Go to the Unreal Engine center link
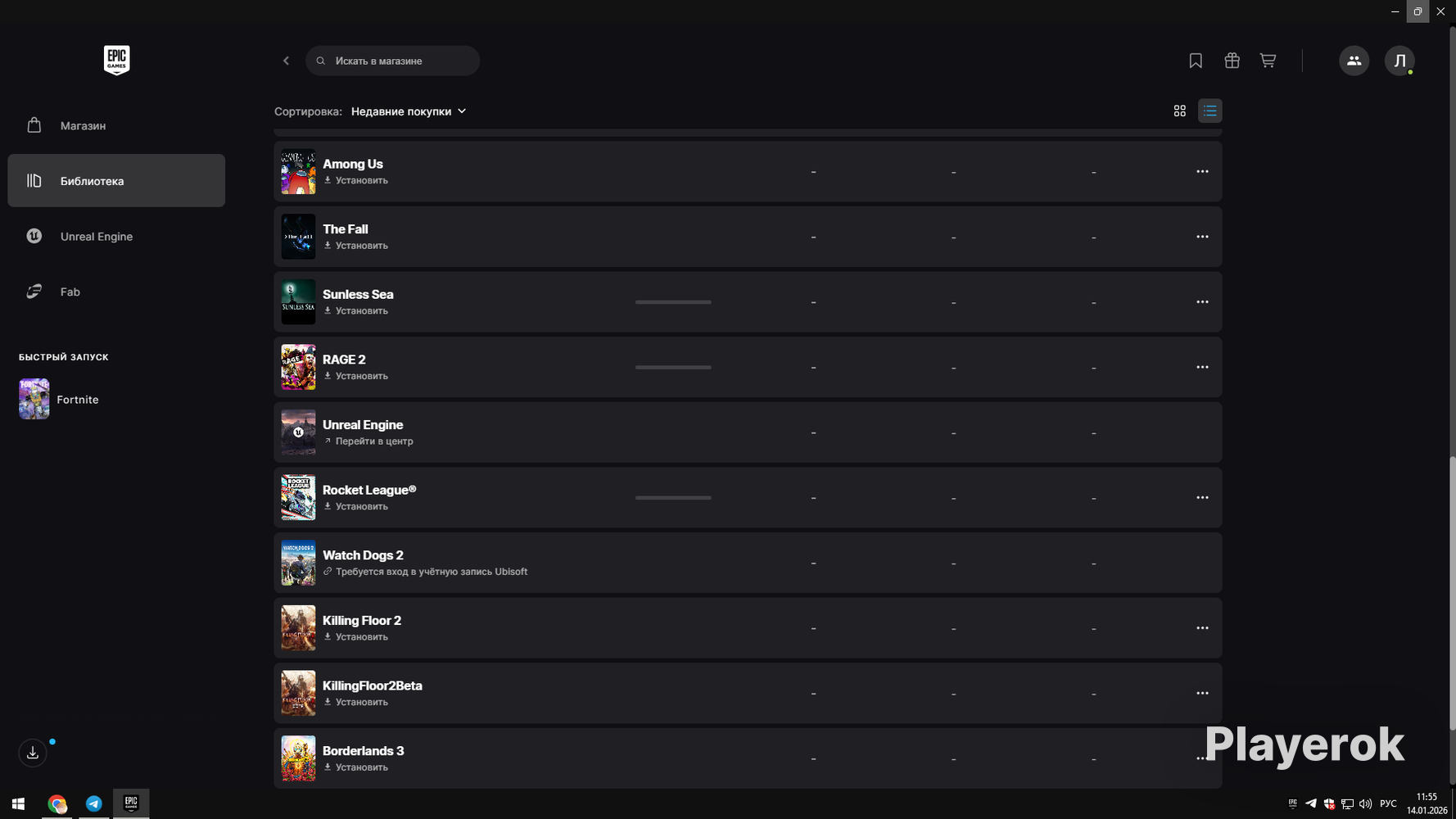Screen dimensions: 1456x819 (369, 441)
